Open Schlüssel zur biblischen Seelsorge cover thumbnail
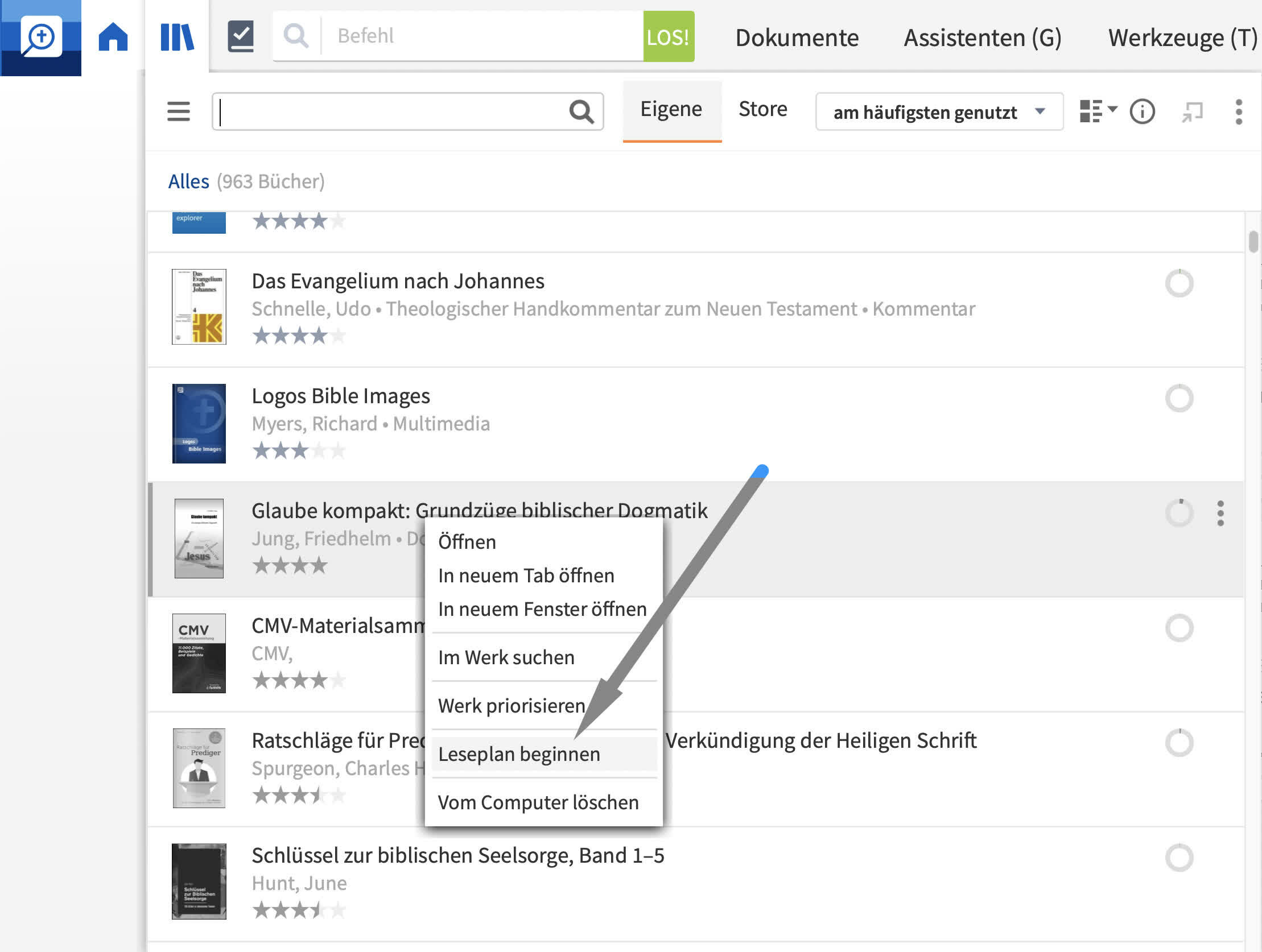The height and width of the screenshot is (952, 1262). pos(199,882)
